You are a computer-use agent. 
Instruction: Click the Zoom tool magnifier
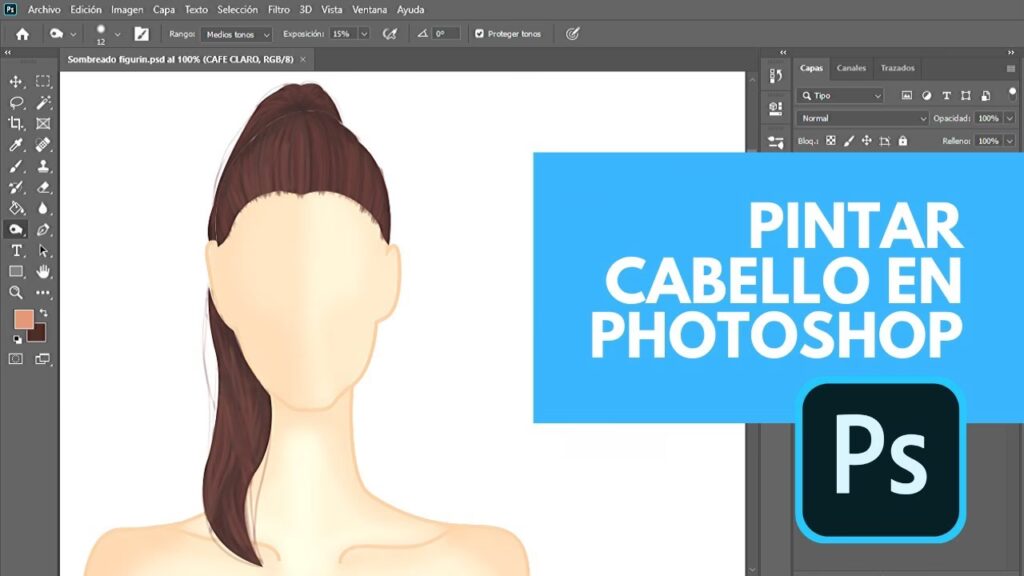16,292
